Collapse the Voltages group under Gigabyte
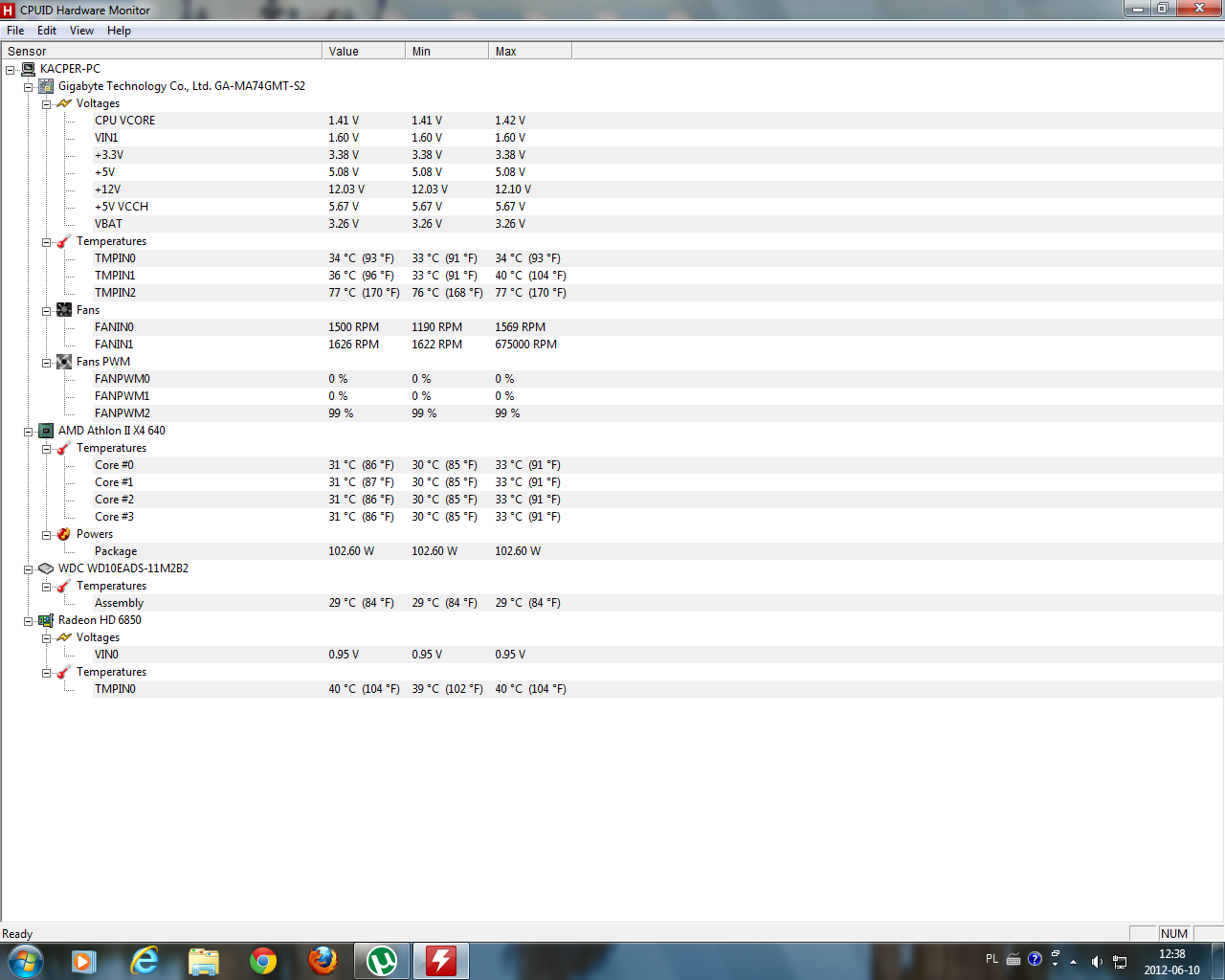 (46, 104)
